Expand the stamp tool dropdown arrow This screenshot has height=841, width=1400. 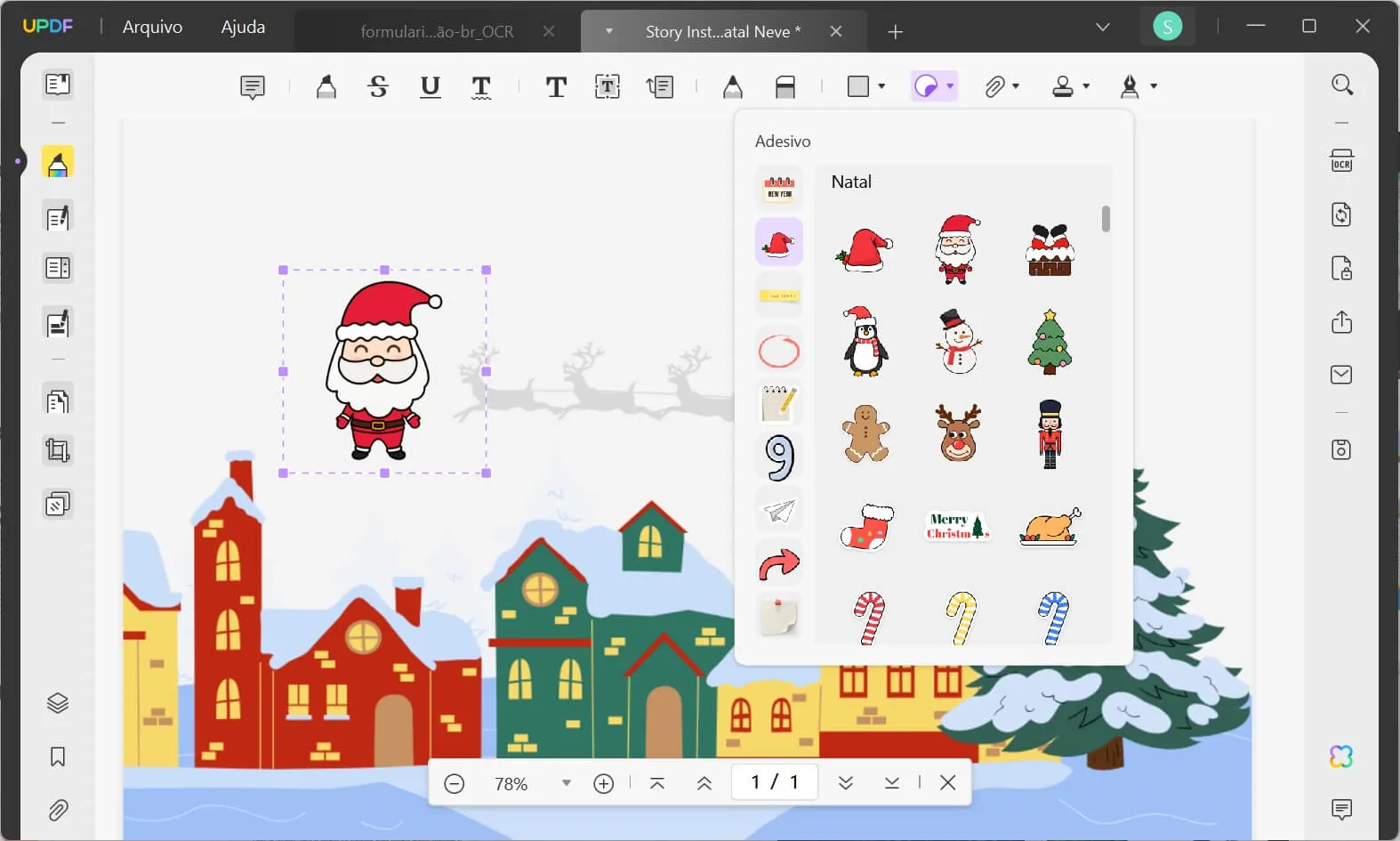click(x=1086, y=86)
